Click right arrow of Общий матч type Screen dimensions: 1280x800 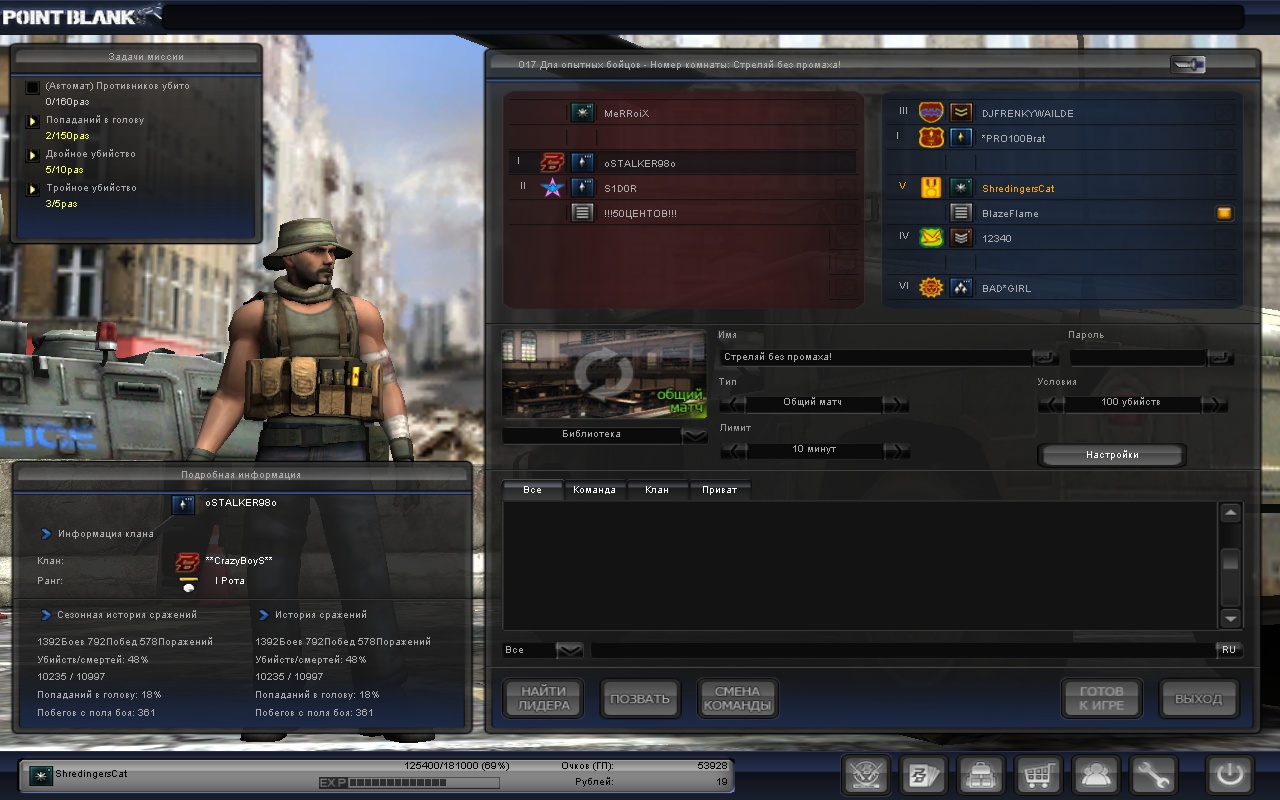pyautogui.click(x=896, y=403)
